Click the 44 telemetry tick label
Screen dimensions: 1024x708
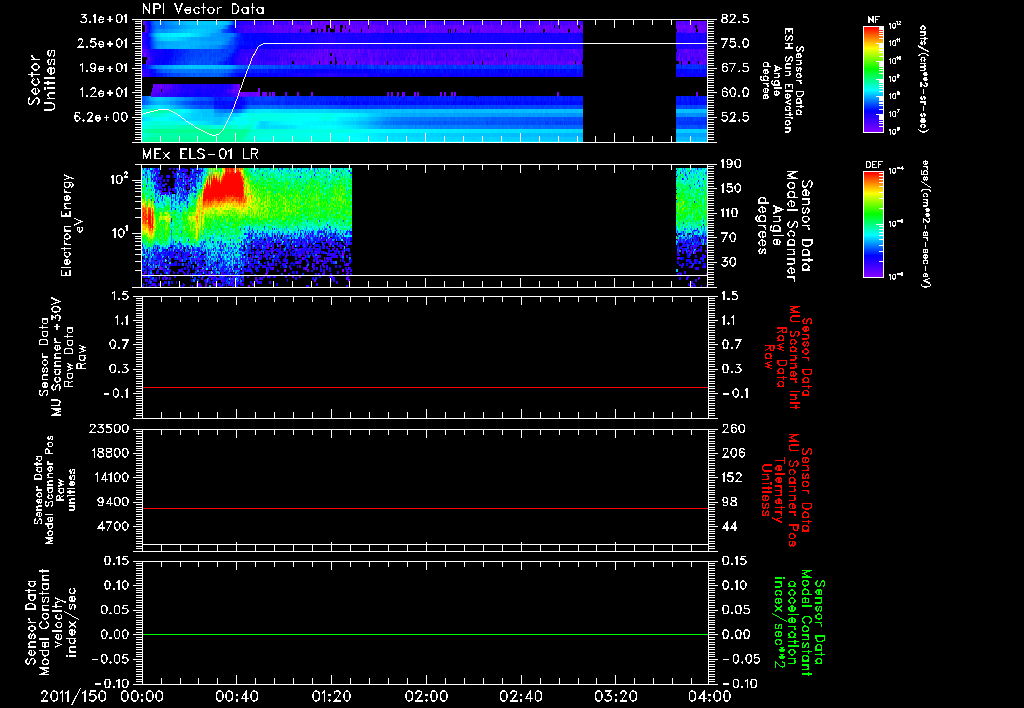point(729,526)
